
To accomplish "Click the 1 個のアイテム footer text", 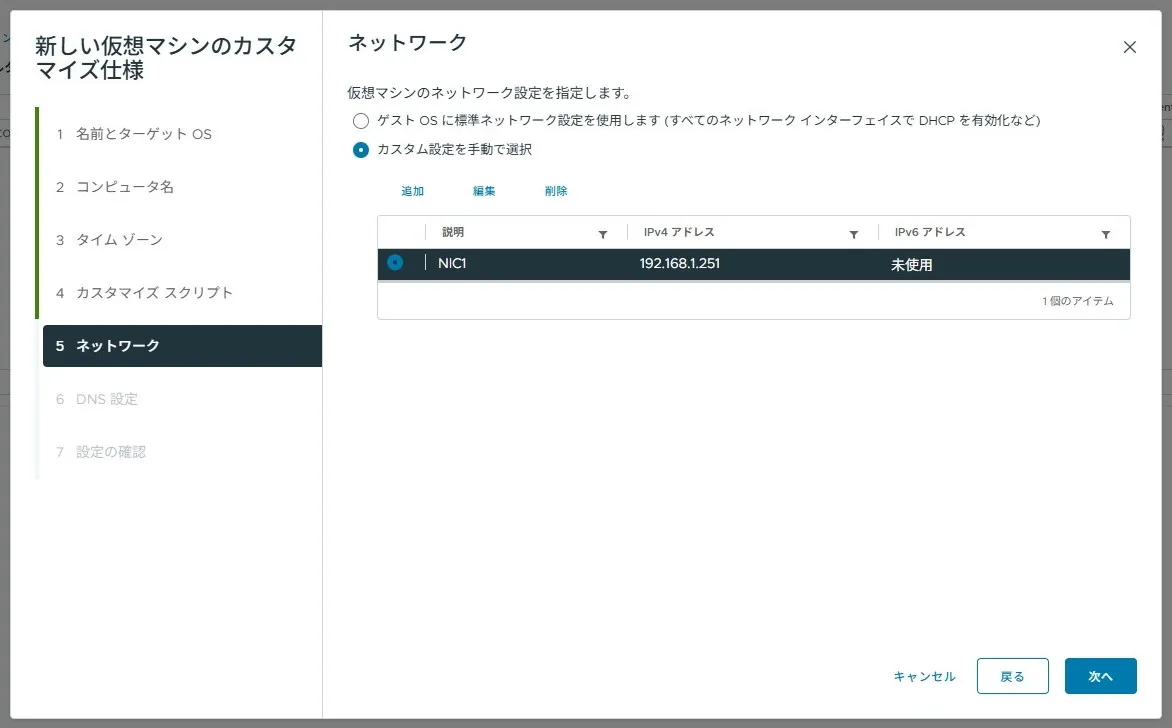I will 1078,301.
